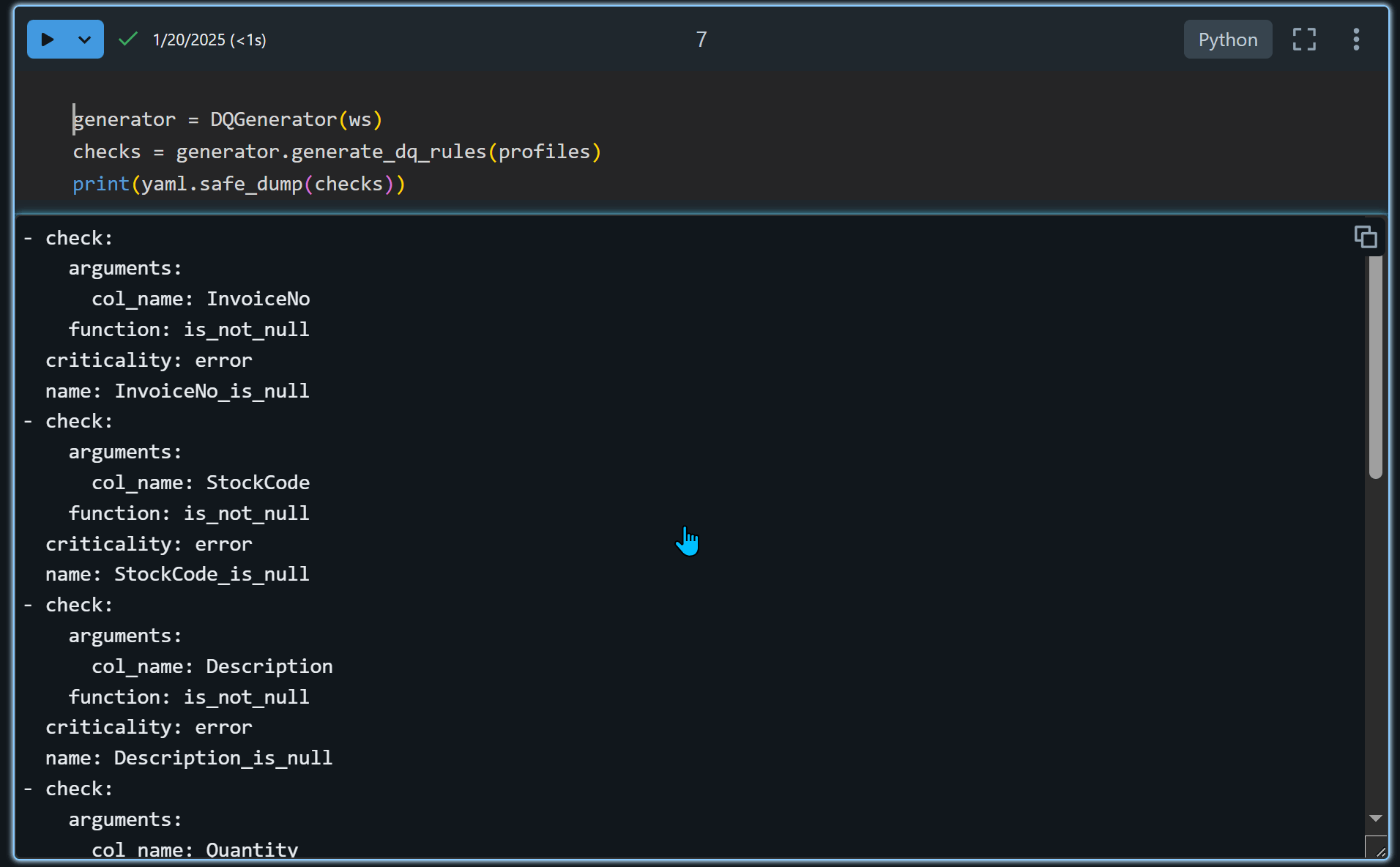Click the empty scrollbar track below the thumb
The width and height of the screenshot is (1400, 867).
[1375, 644]
